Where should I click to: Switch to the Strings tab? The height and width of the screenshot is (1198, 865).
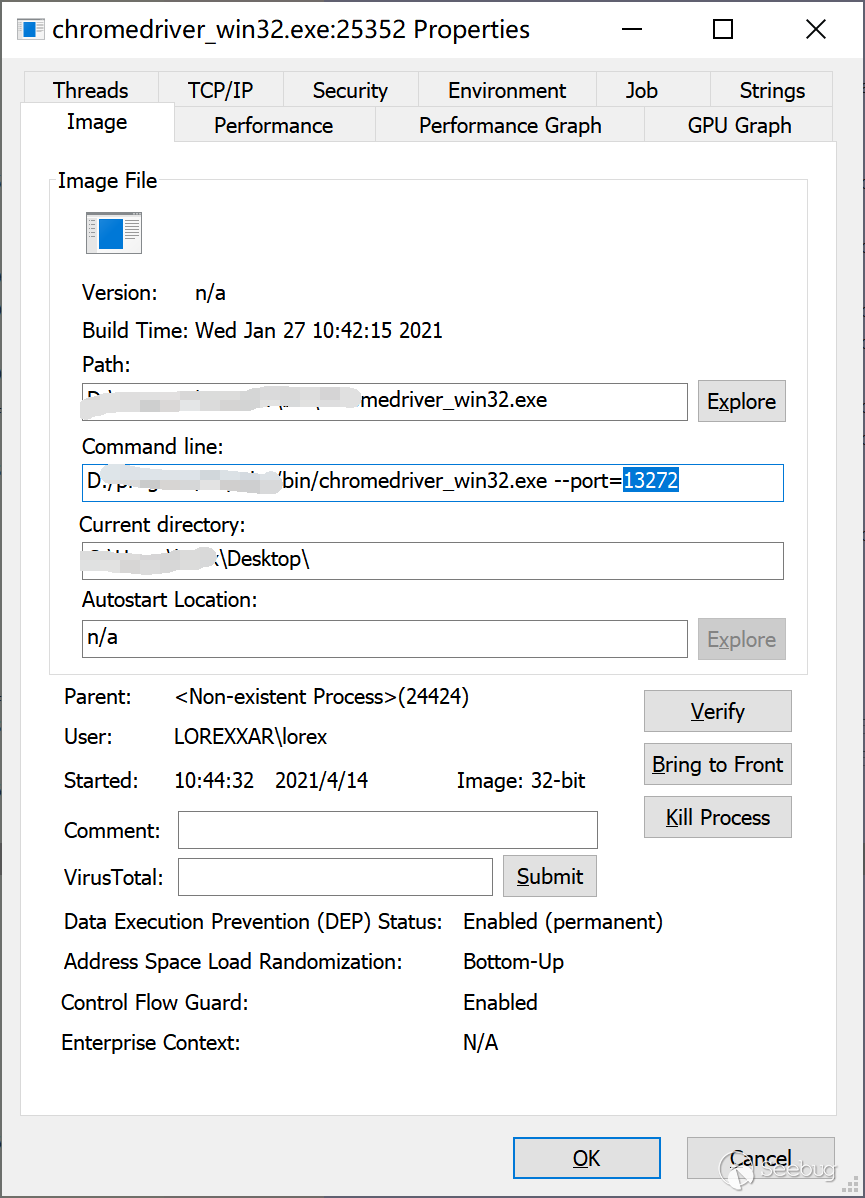click(x=772, y=90)
